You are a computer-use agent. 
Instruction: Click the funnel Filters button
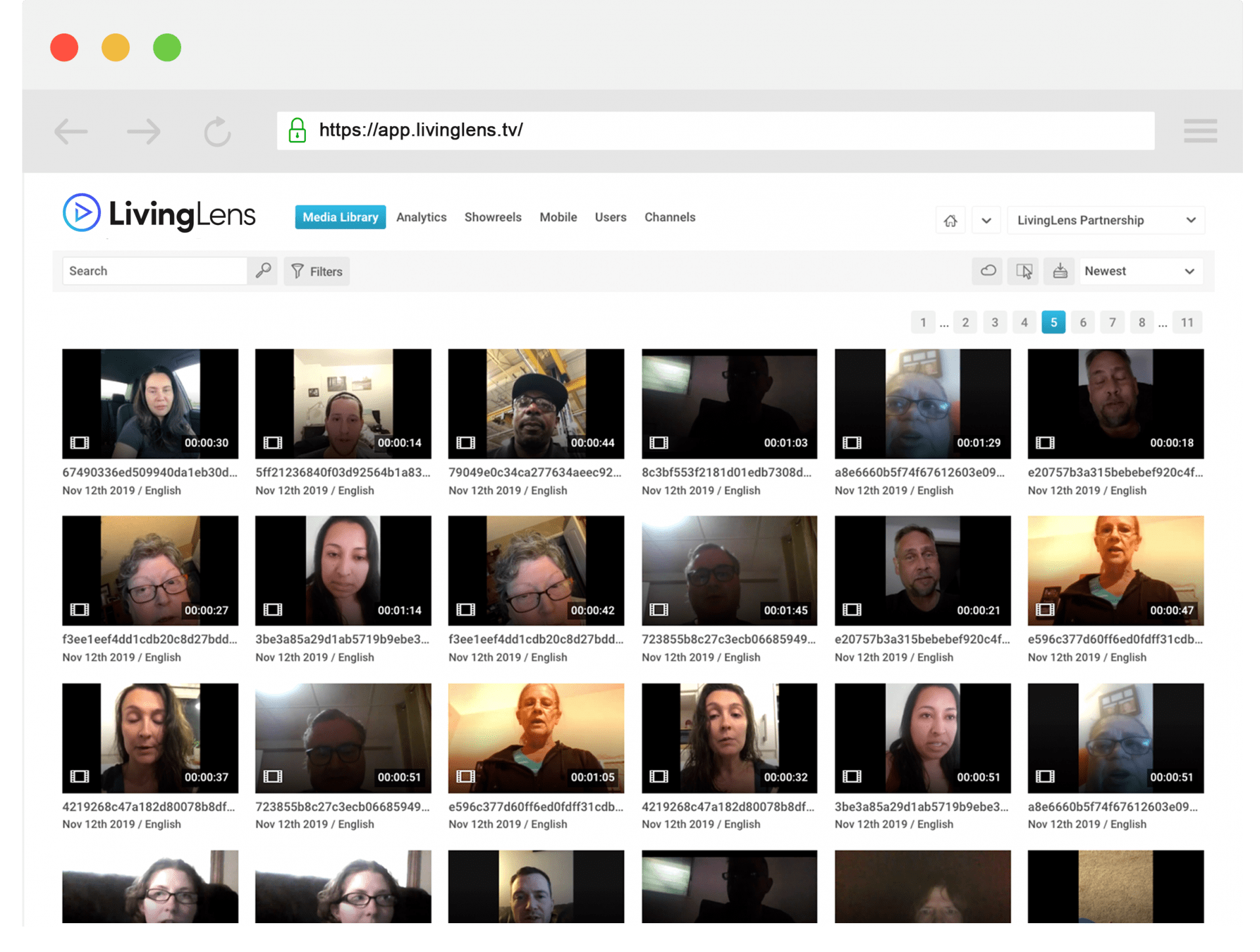(x=317, y=271)
